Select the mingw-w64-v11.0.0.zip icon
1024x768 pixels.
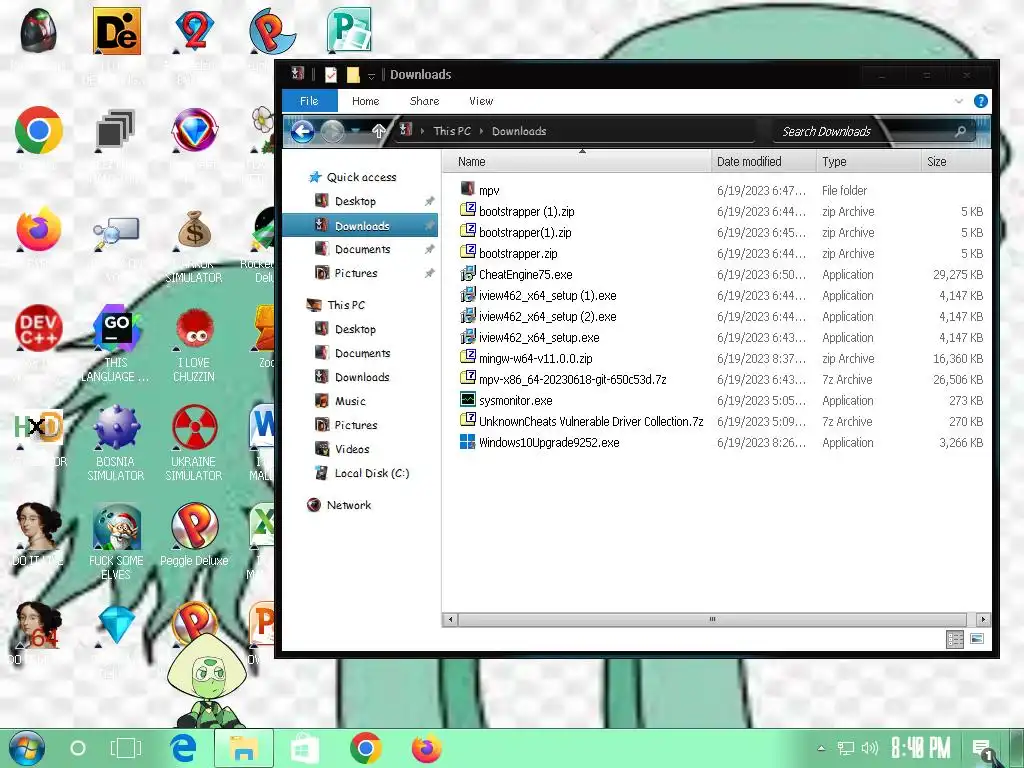click(467, 357)
